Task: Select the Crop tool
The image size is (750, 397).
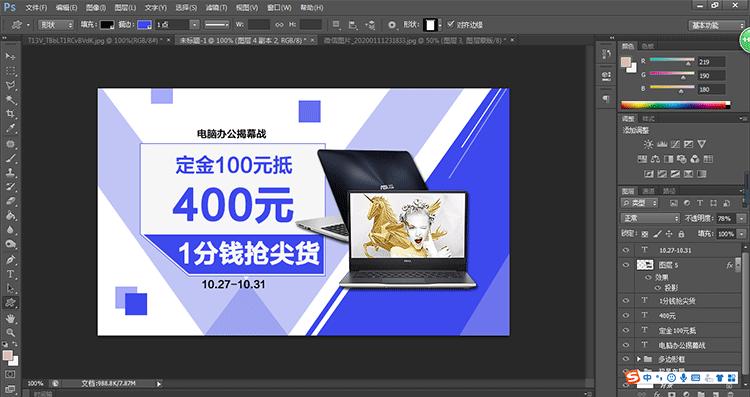Action: [x=10, y=114]
